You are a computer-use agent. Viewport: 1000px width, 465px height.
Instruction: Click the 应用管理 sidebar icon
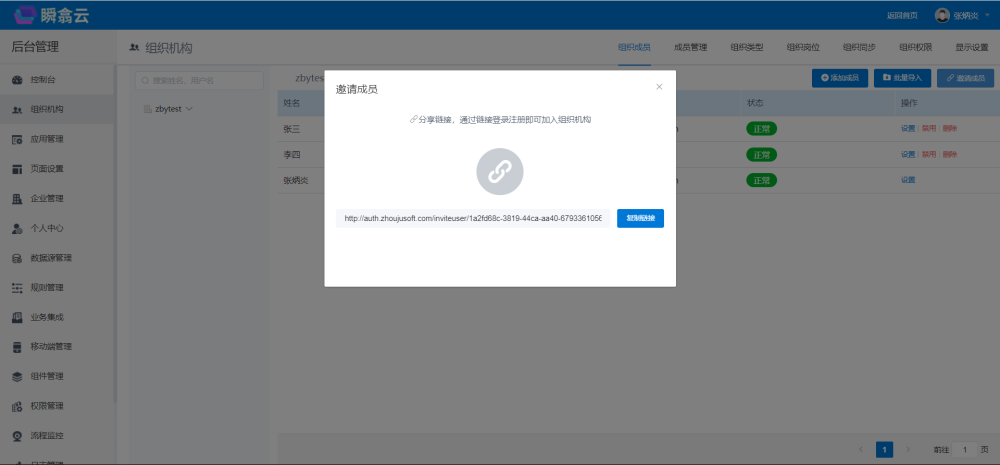pos(17,139)
